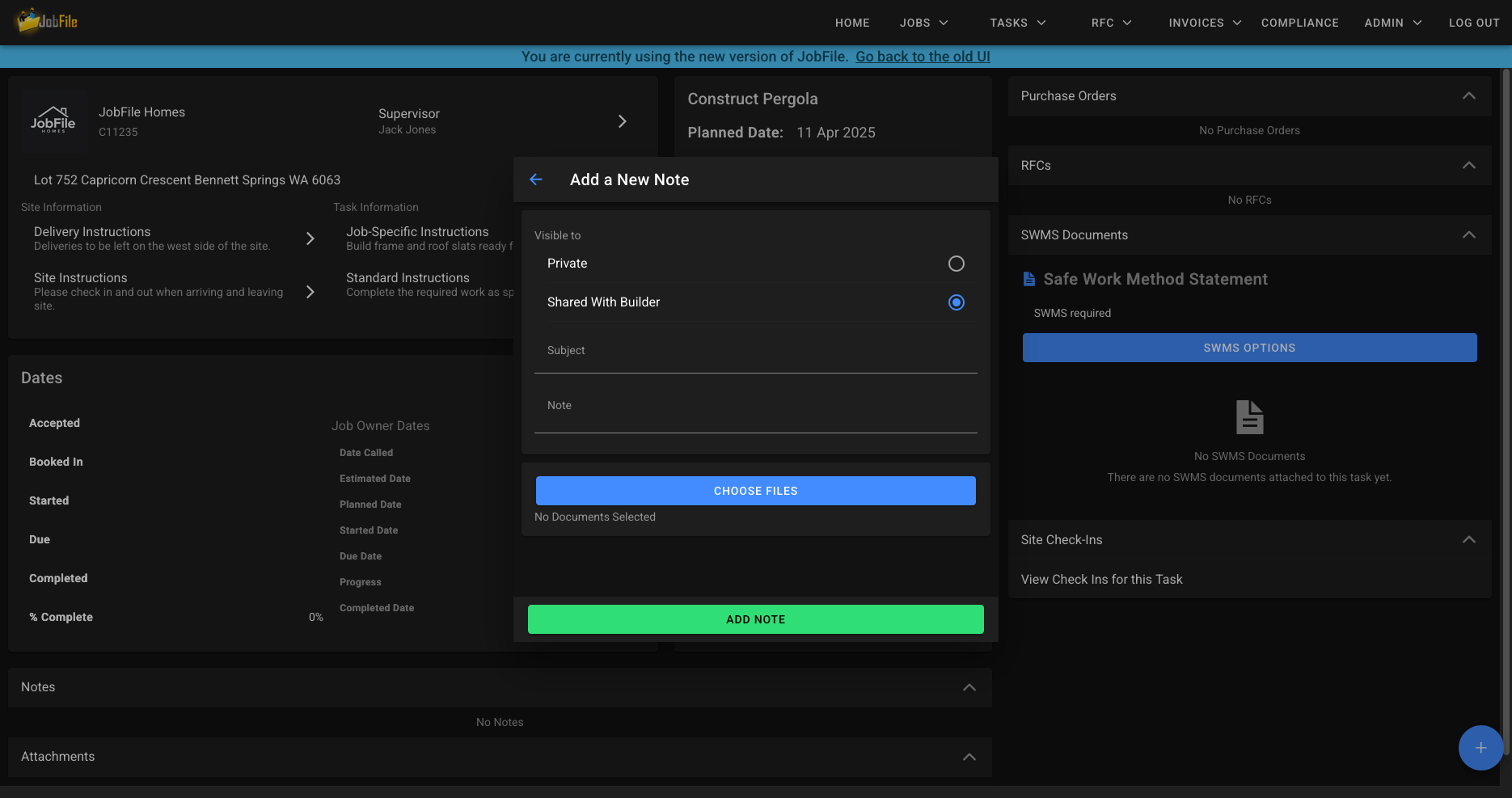
Task: Click the Safe Work Method Statement document icon
Action: point(1028,279)
